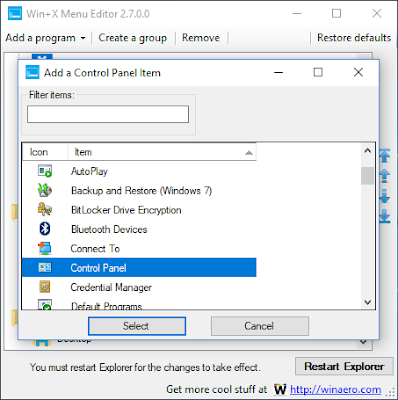Click the list vertical scrollbar thumb

click(x=368, y=176)
